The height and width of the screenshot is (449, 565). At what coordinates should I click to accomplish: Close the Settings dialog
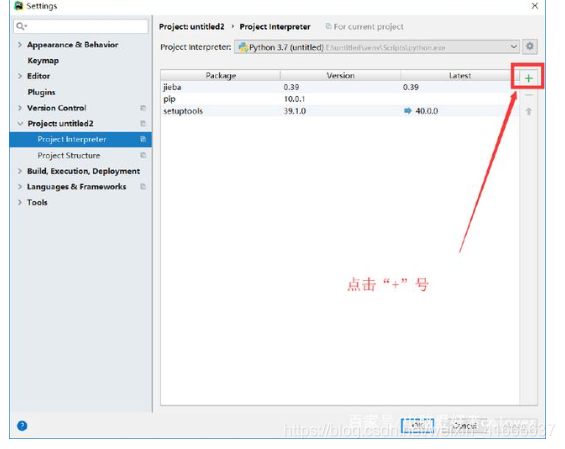click(535, 6)
